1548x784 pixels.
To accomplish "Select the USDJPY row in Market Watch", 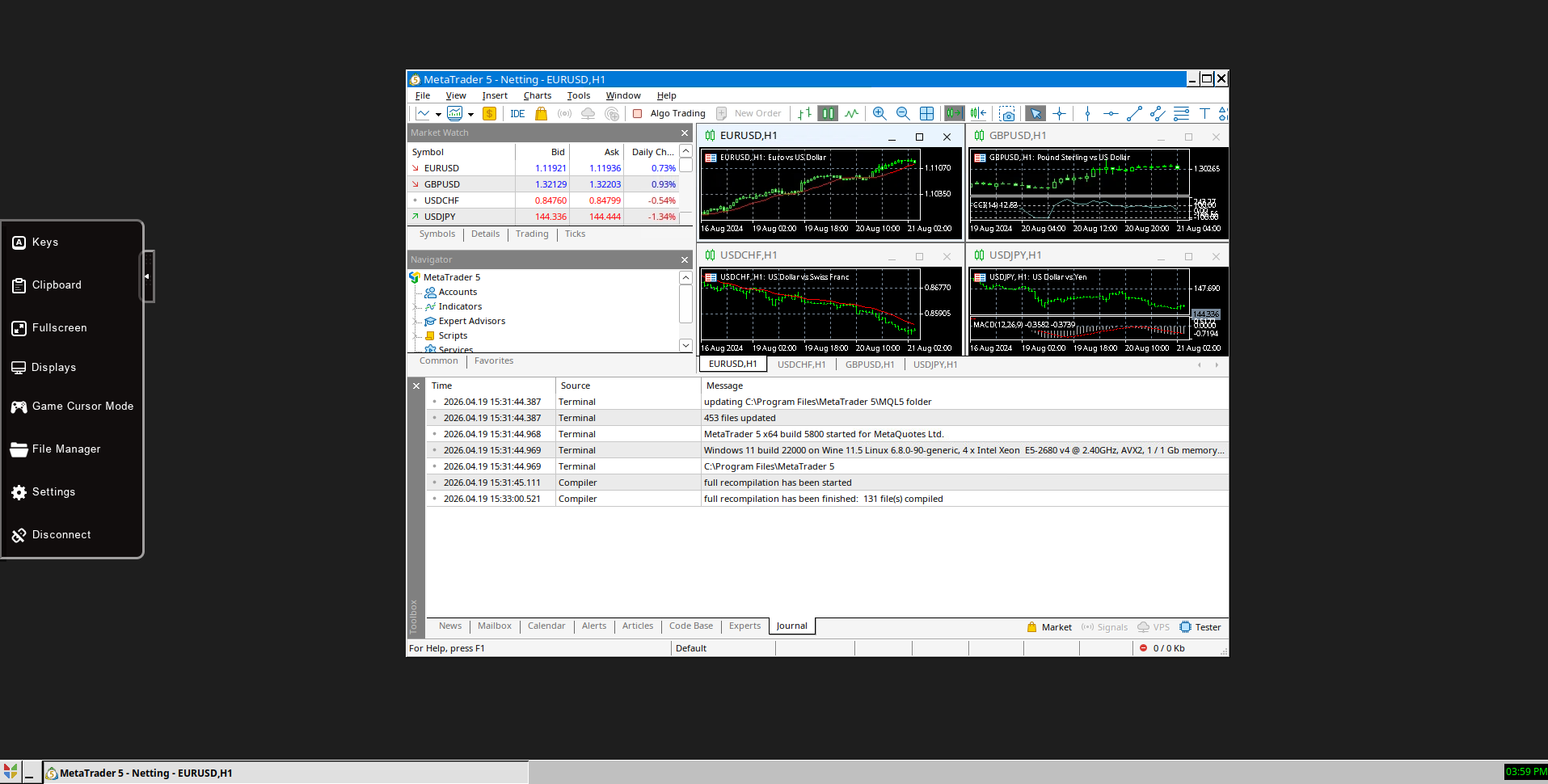I will click(543, 217).
